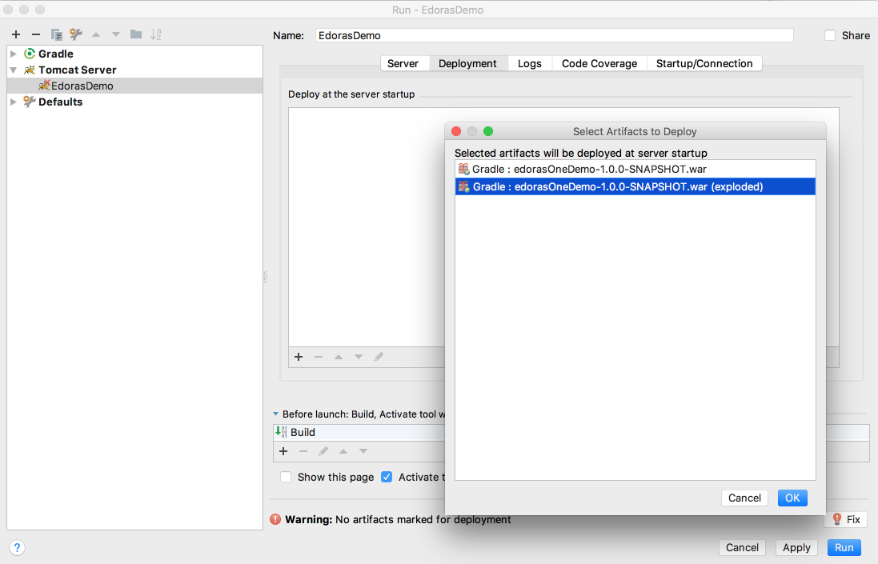Add a deployment artifact with plus icon
Viewport: 878px width, 564px height.
298,357
